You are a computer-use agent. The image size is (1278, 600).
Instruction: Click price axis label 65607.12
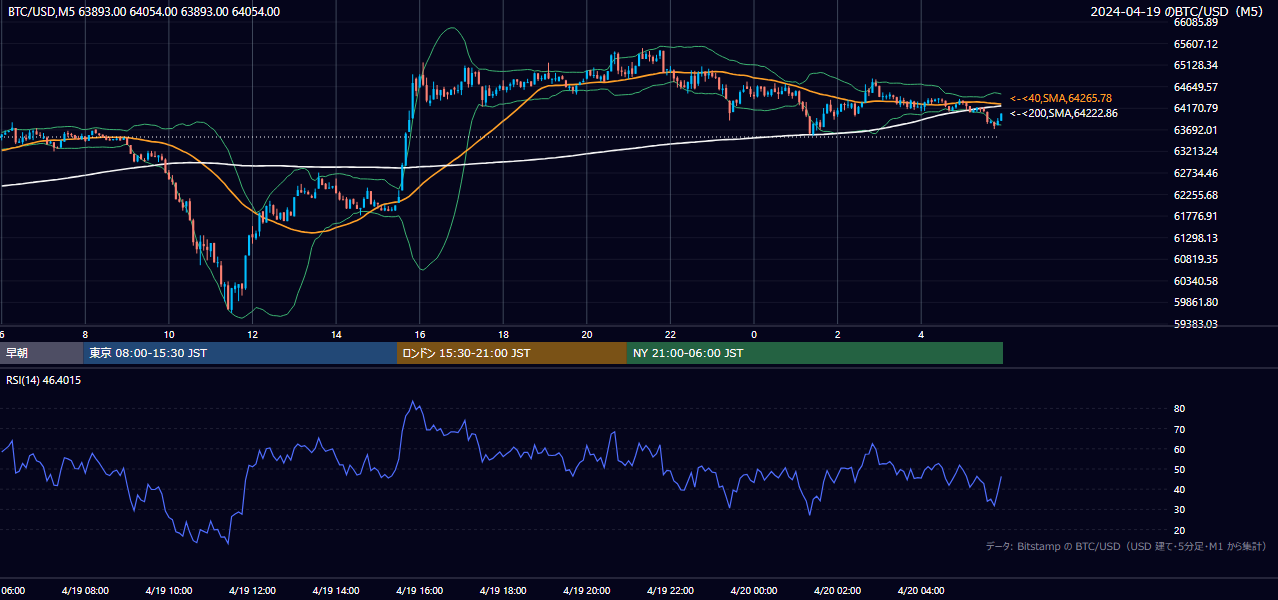click(x=1195, y=44)
